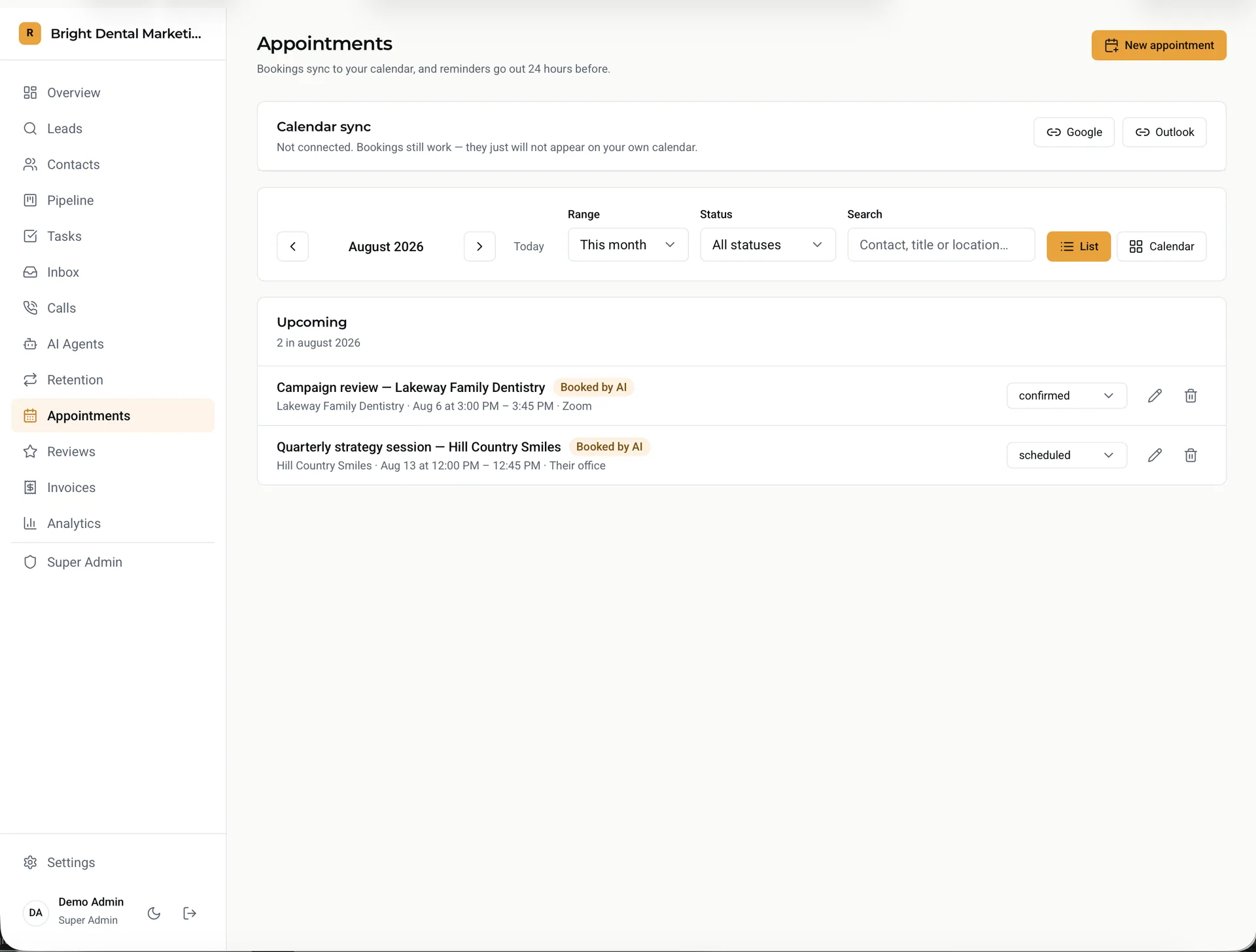Change the scheduled status dropdown
The width and height of the screenshot is (1256, 952).
click(1066, 455)
